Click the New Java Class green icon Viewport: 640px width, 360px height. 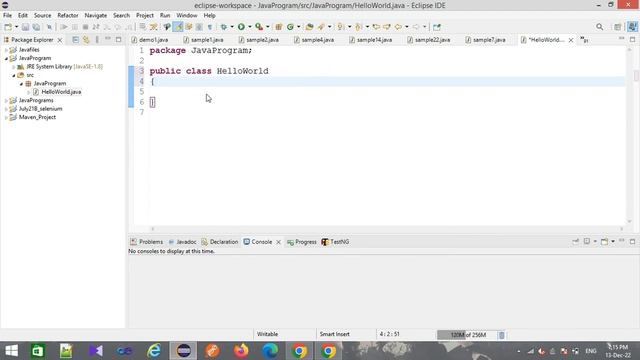[290, 27]
